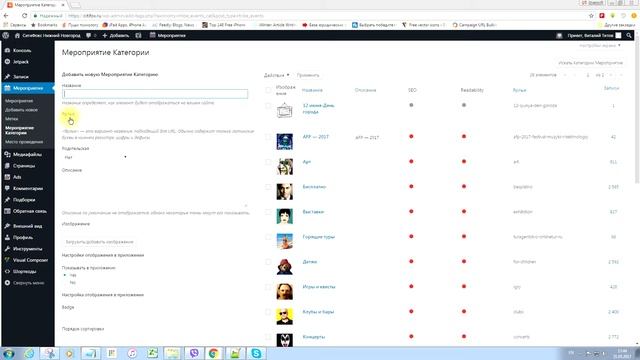
Task: Sort table by Ярлык column header
Action: click(x=520, y=90)
